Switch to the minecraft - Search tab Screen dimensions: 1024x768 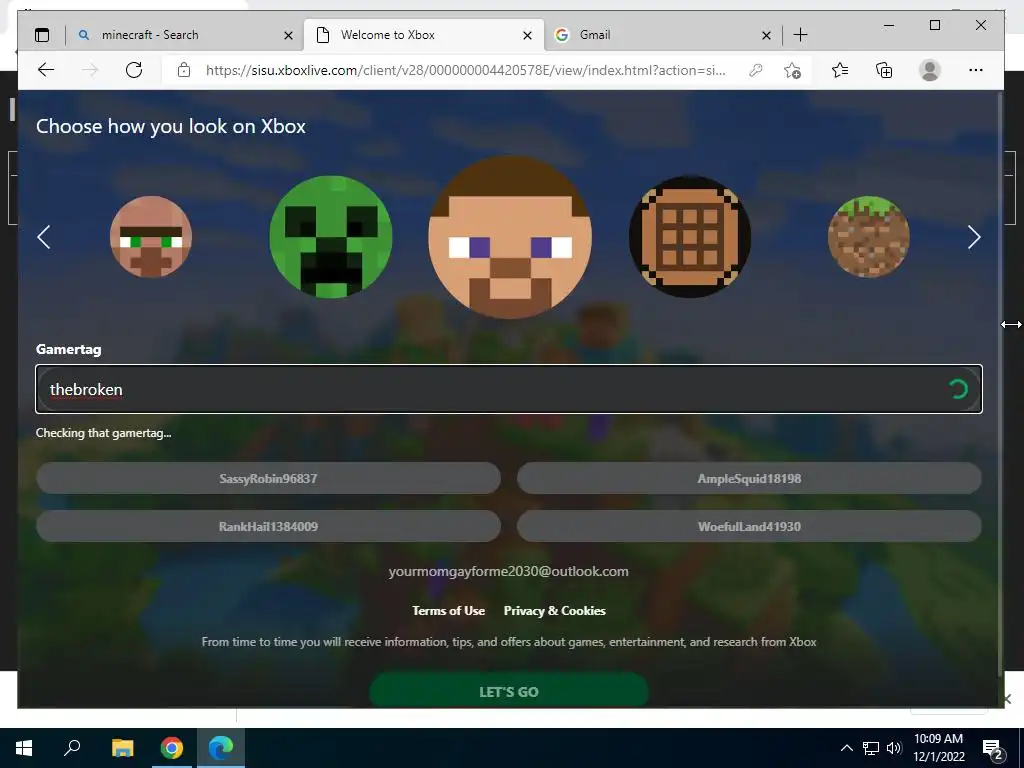click(184, 35)
